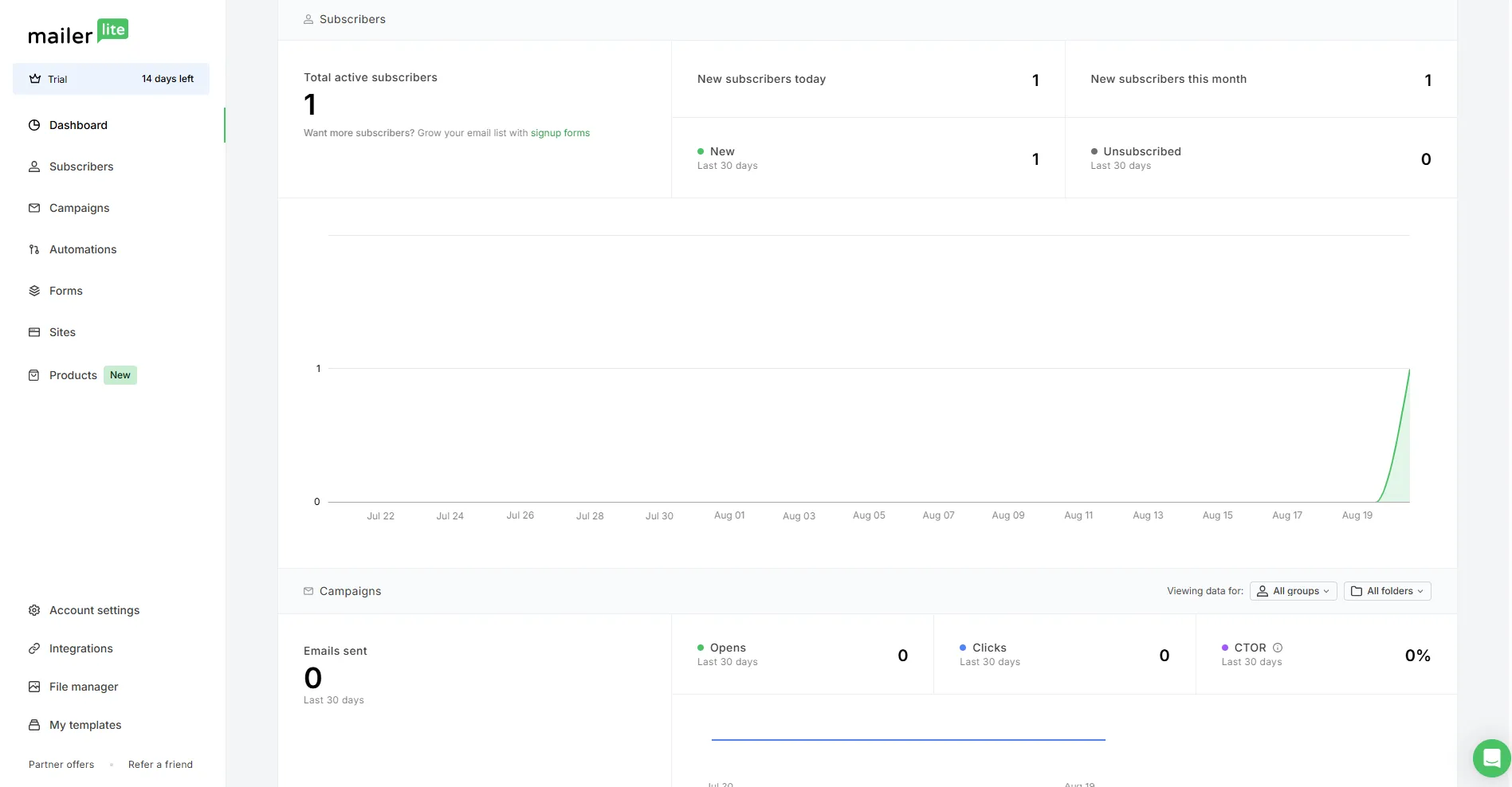
Task: Click the Subscribers person icon in sidebar
Action: 34,166
